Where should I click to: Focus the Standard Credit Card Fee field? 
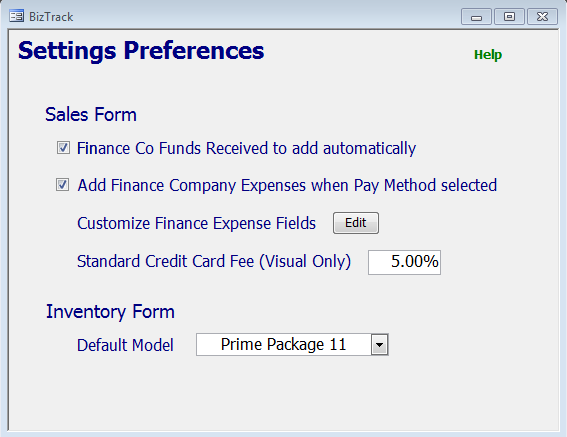(x=404, y=262)
